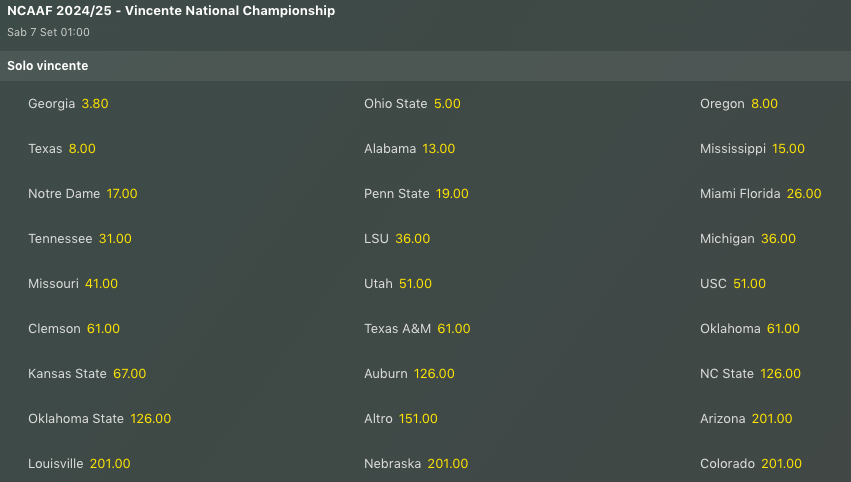
Task: Select LSU odds 36.00
Action: pos(412,239)
